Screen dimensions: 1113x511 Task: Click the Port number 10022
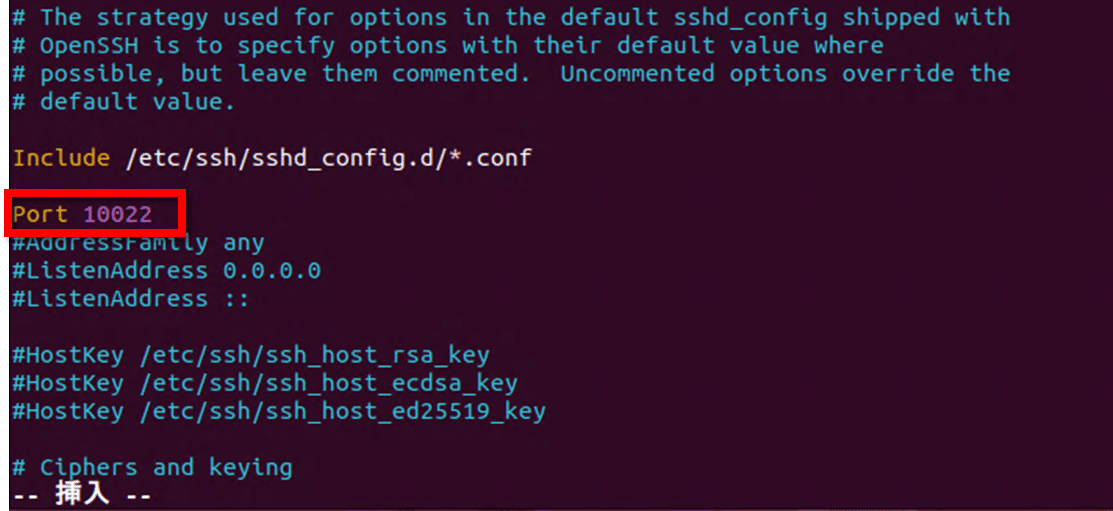117,214
